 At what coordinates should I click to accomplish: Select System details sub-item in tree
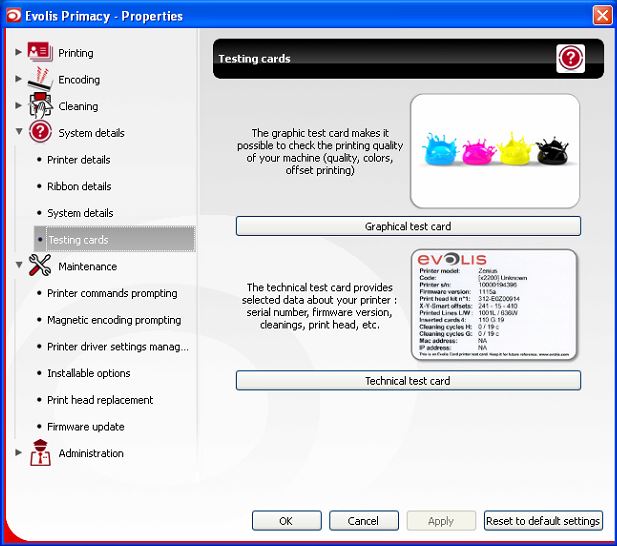click(80, 213)
